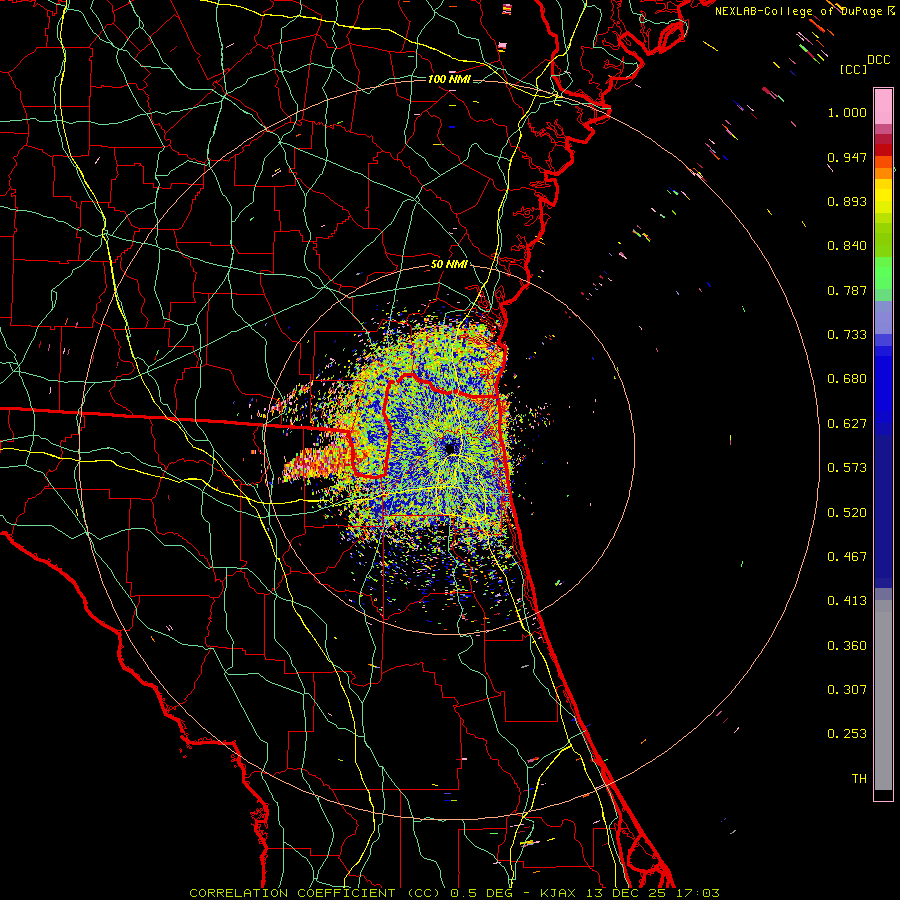This screenshot has height=900, width=900.
Task: Select the 1.000 color scale value
Action: click(847, 112)
